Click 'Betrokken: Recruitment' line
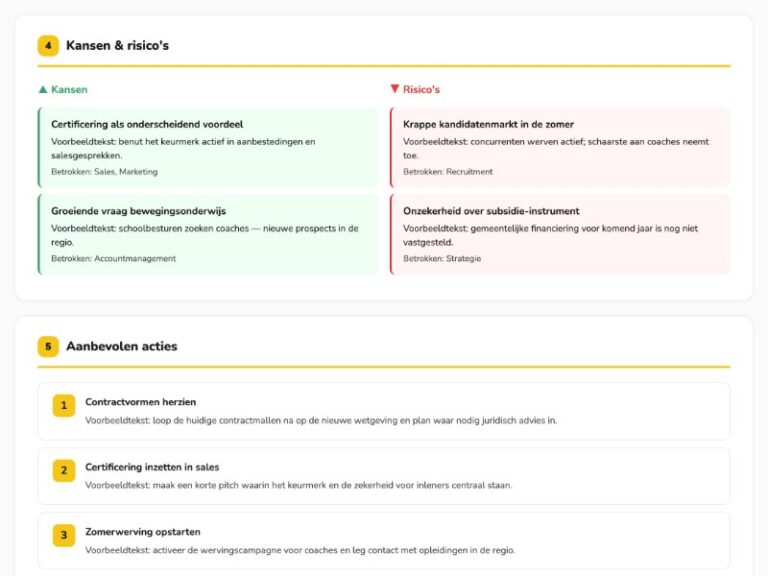The width and height of the screenshot is (768, 576). (448, 171)
